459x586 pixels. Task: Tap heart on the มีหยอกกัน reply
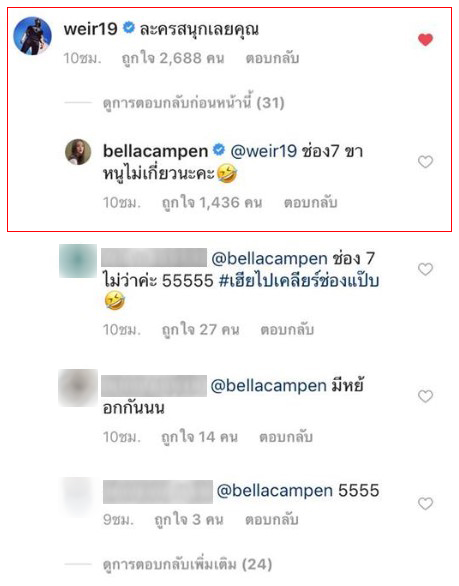tap(425, 396)
